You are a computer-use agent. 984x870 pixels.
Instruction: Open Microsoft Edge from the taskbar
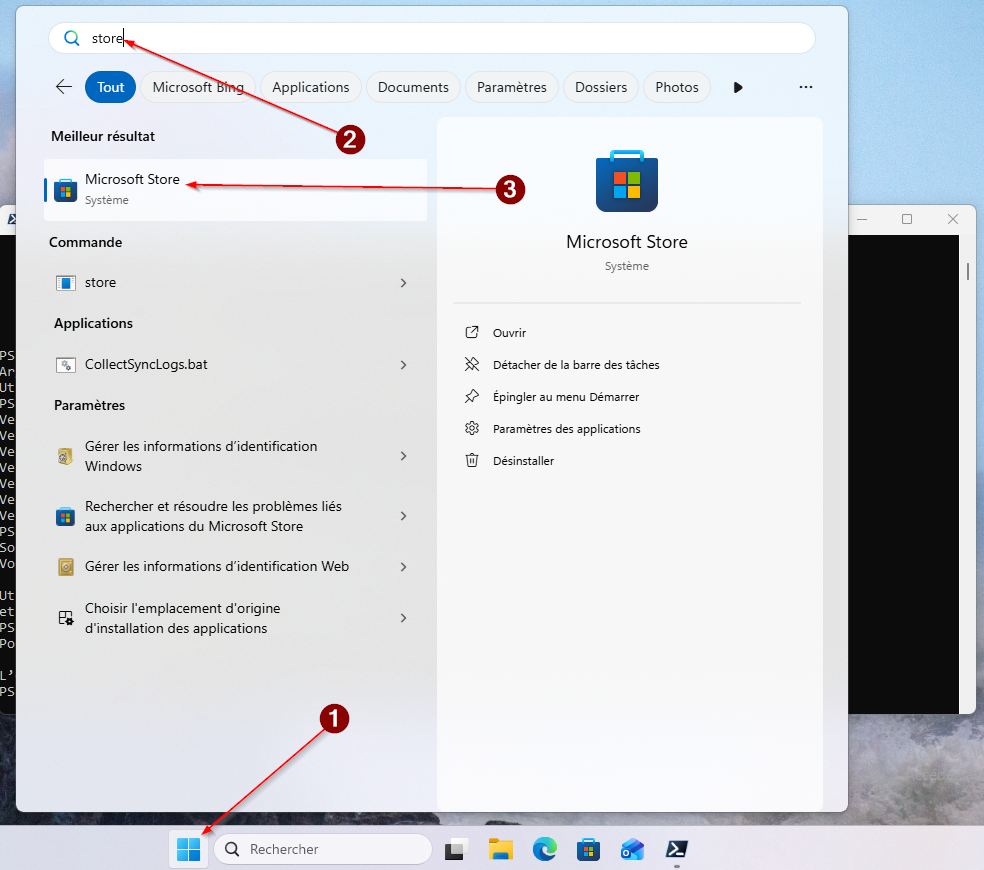[x=545, y=849]
